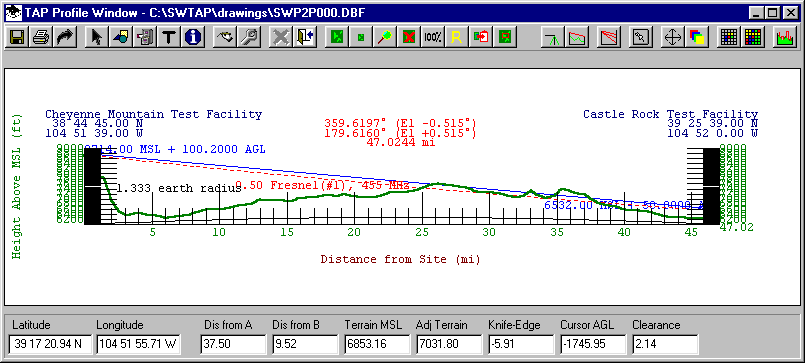Open the overlapping color squares icon
Image resolution: width=805 pixels, height=363 pixels.
coord(697,37)
